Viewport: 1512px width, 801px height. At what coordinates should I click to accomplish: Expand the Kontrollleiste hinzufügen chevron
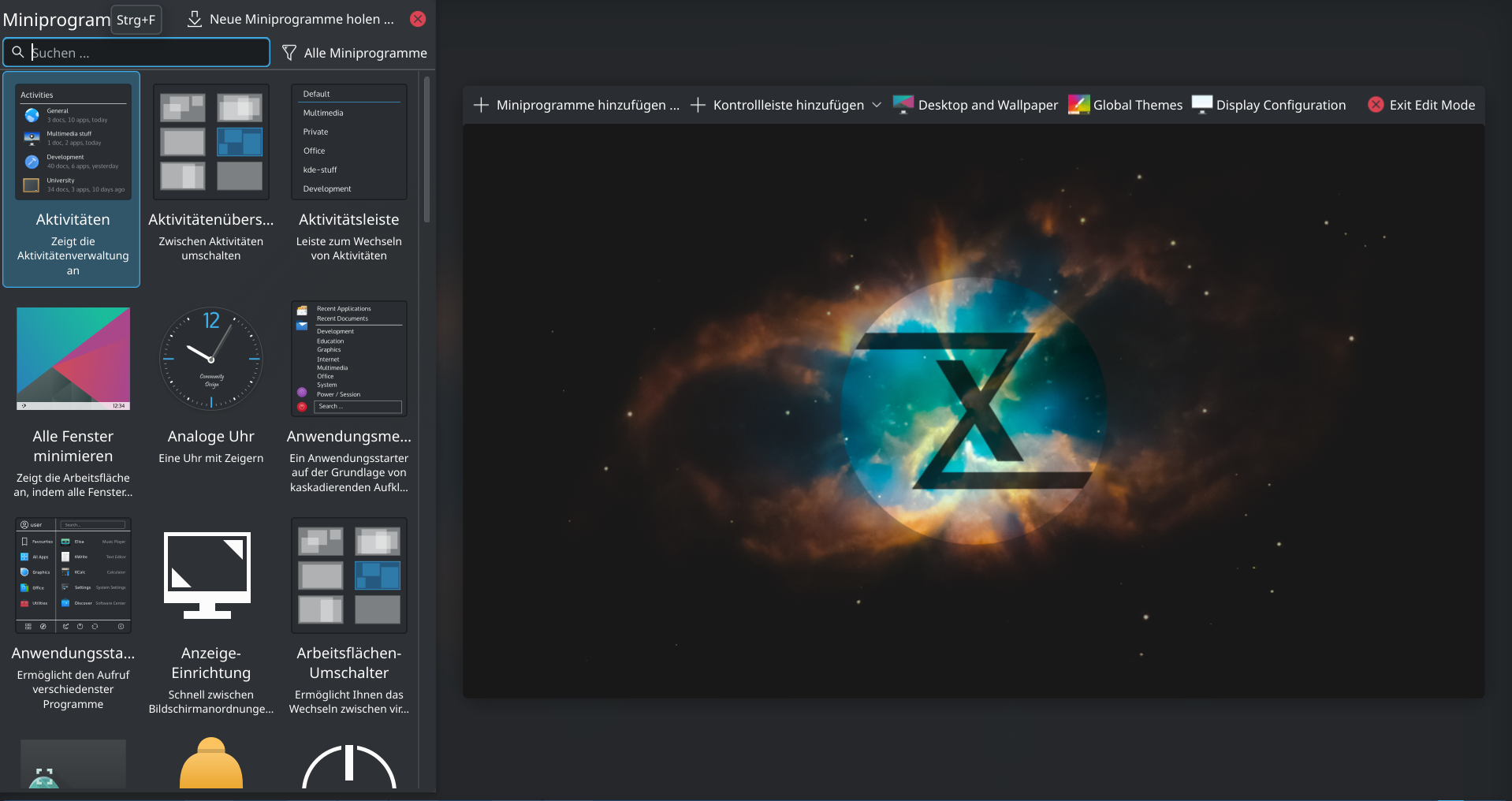click(877, 105)
